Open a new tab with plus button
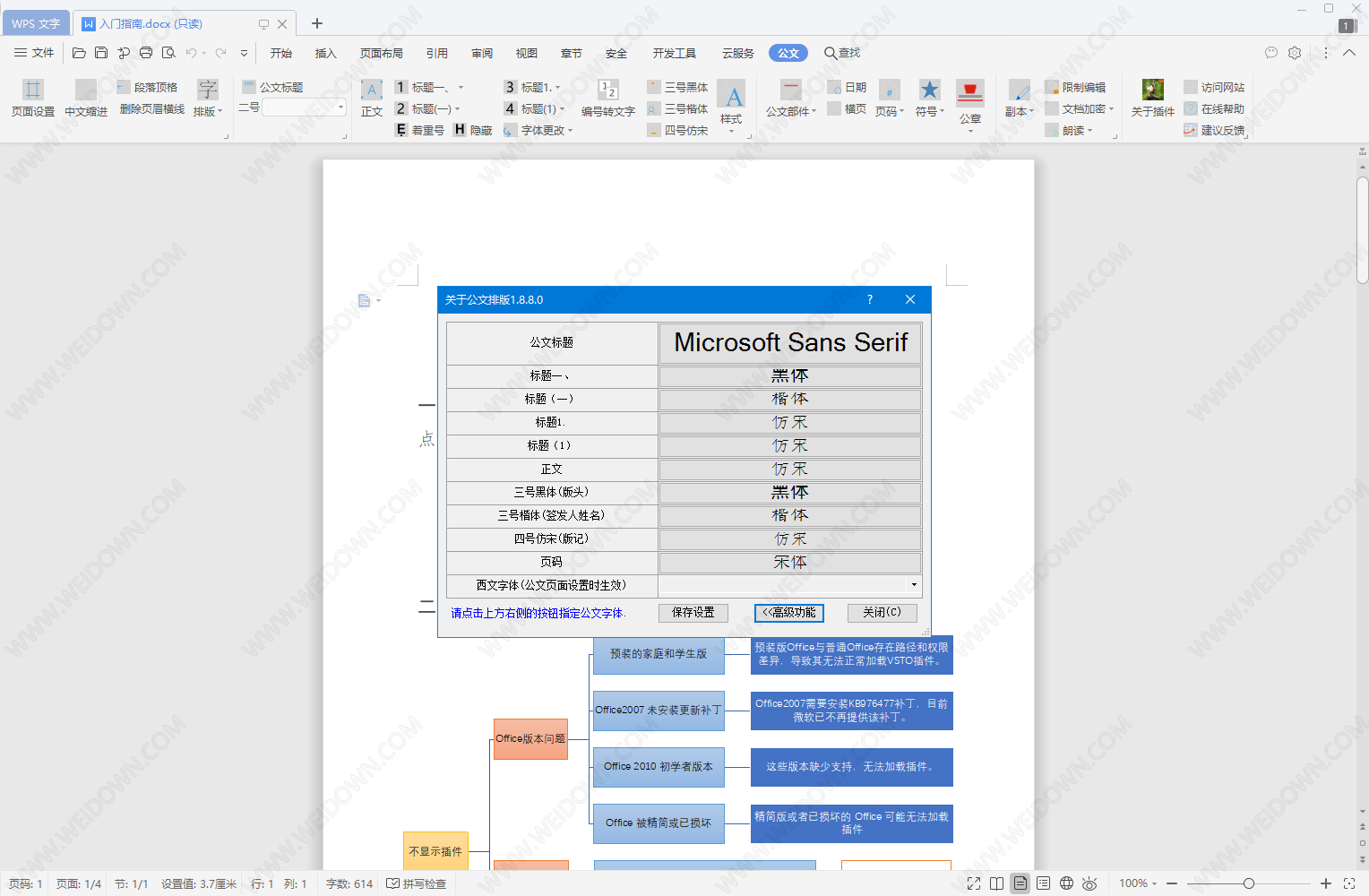The width and height of the screenshot is (1369, 896). coord(317,23)
